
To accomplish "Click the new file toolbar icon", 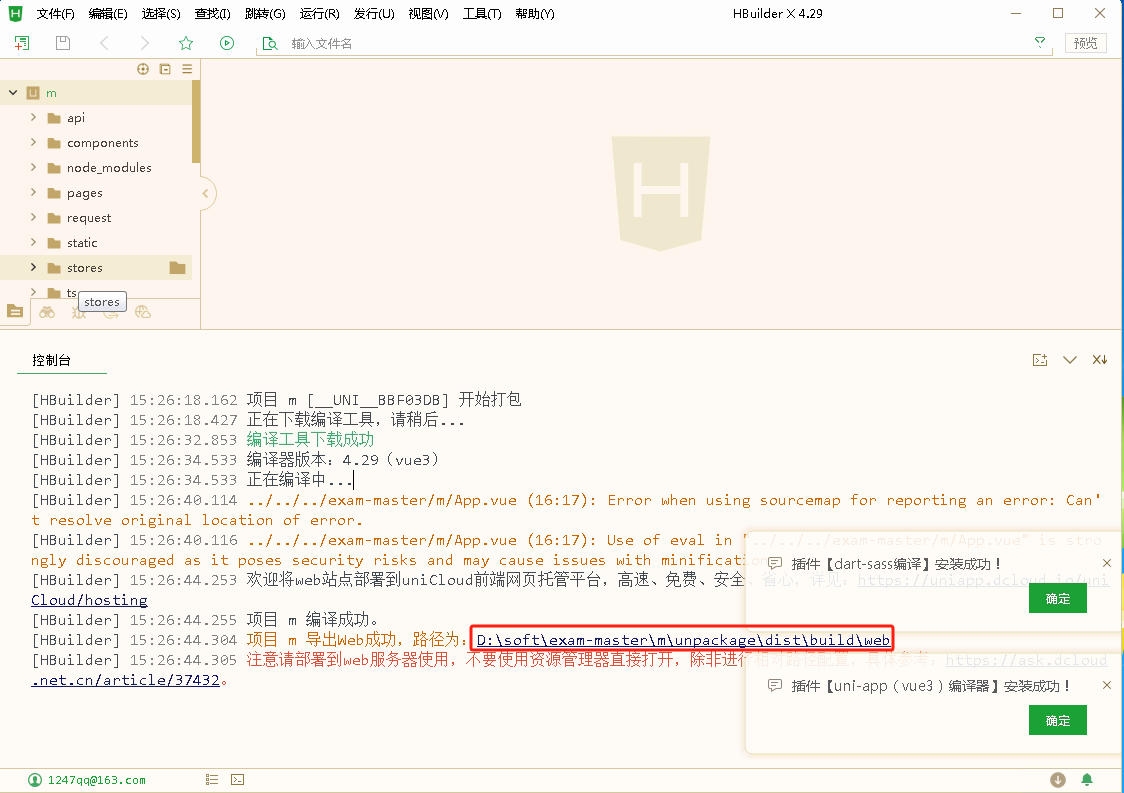I will click(x=22, y=43).
